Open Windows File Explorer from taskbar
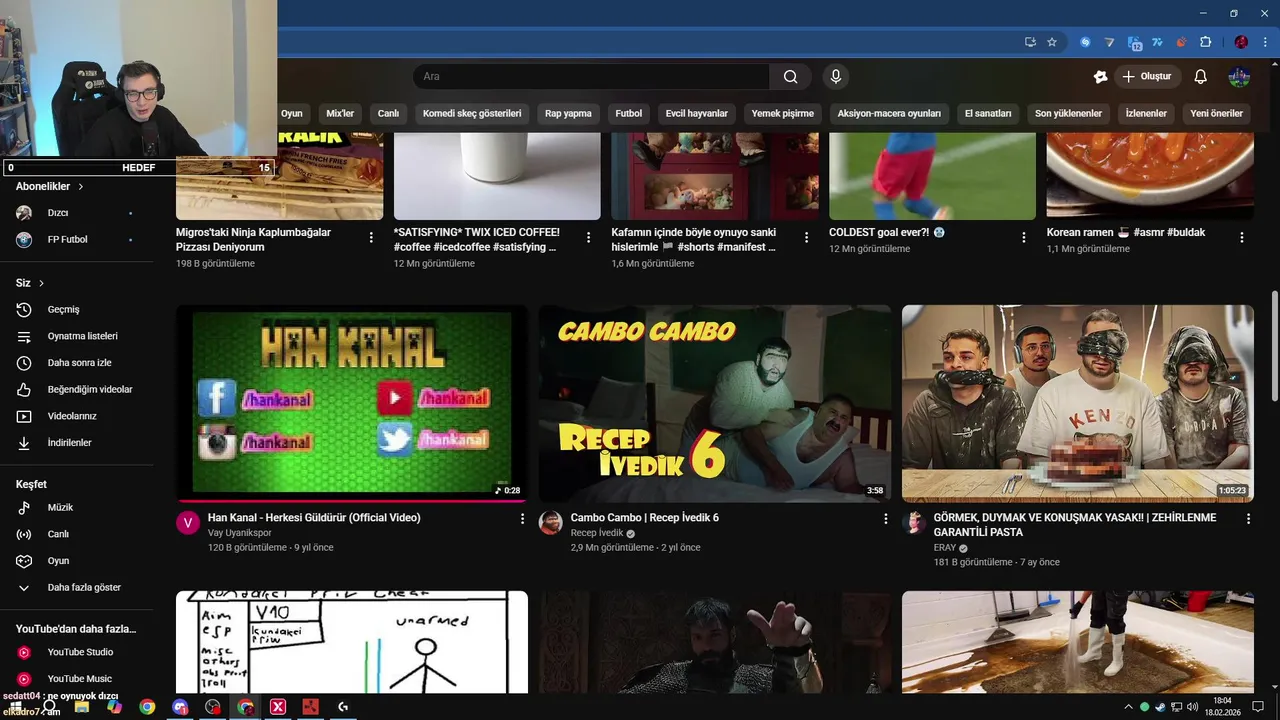 (82, 707)
